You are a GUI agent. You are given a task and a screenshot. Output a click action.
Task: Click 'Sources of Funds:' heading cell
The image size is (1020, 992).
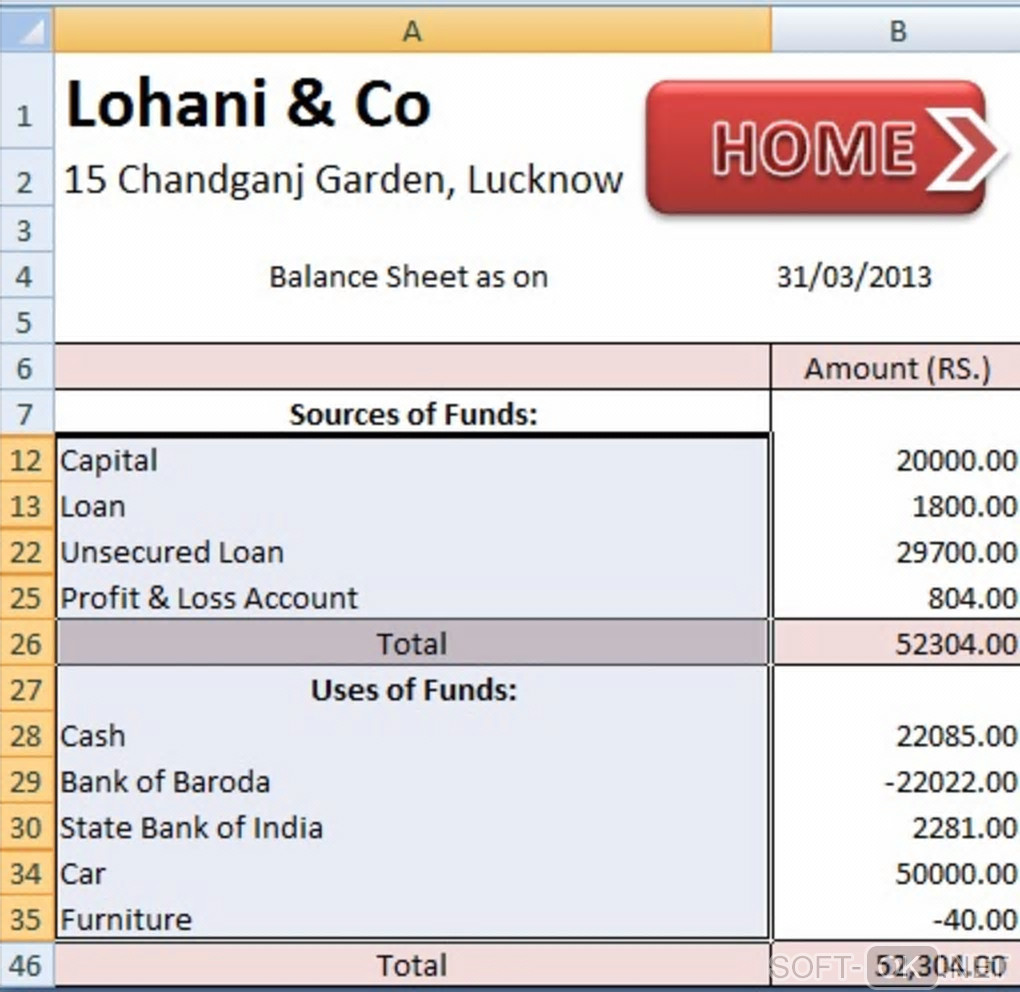tap(412, 414)
